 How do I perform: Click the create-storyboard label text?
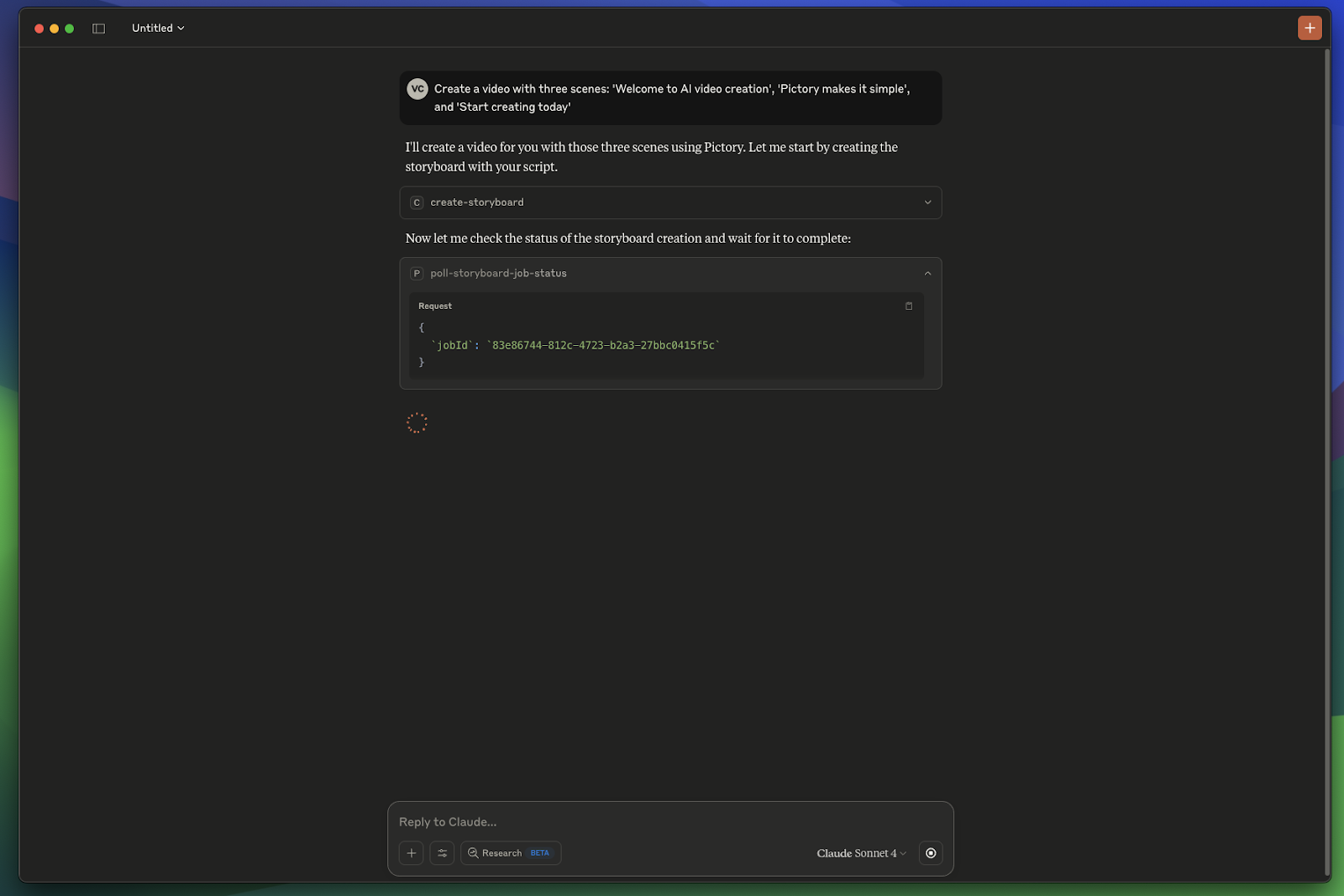click(477, 202)
